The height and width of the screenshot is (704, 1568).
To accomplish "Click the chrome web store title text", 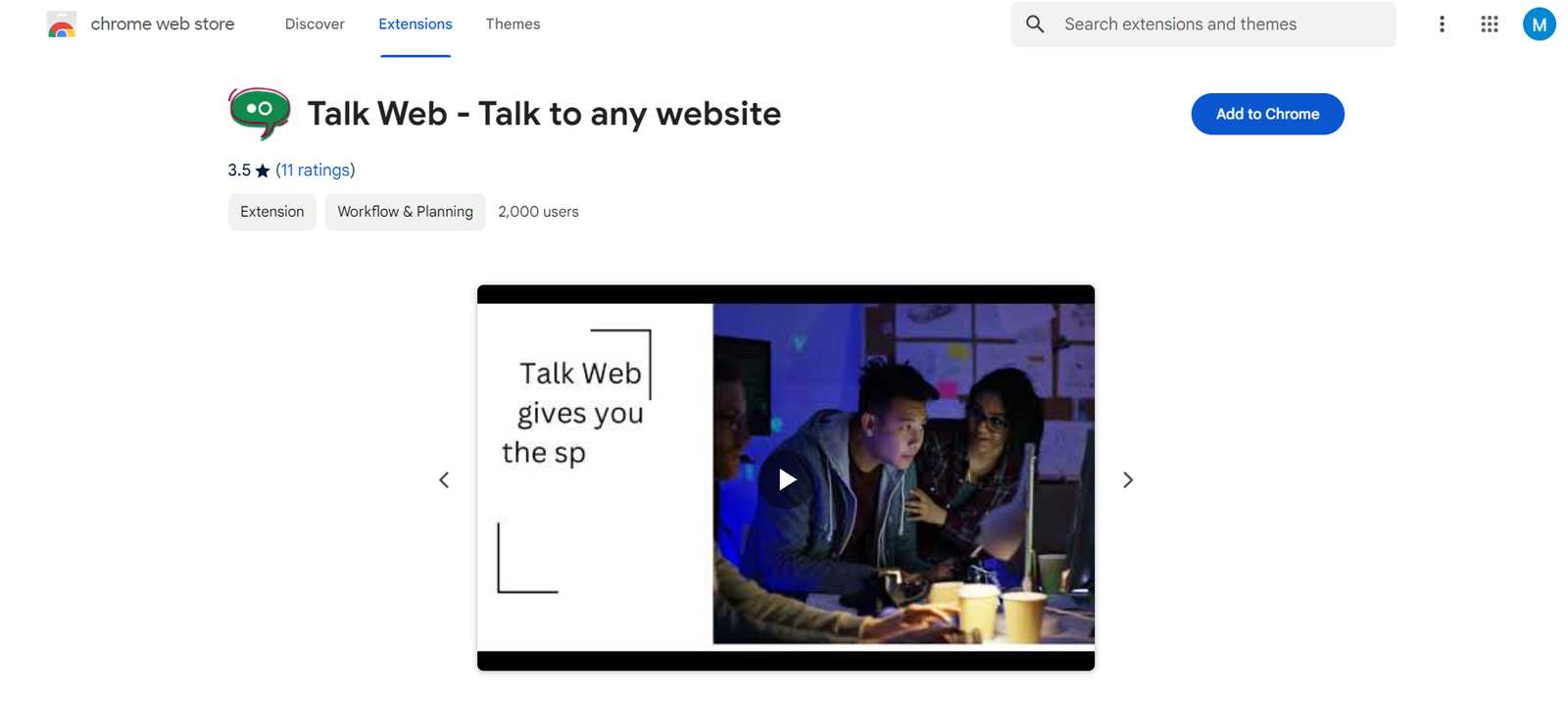I will [x=163, y=25].
